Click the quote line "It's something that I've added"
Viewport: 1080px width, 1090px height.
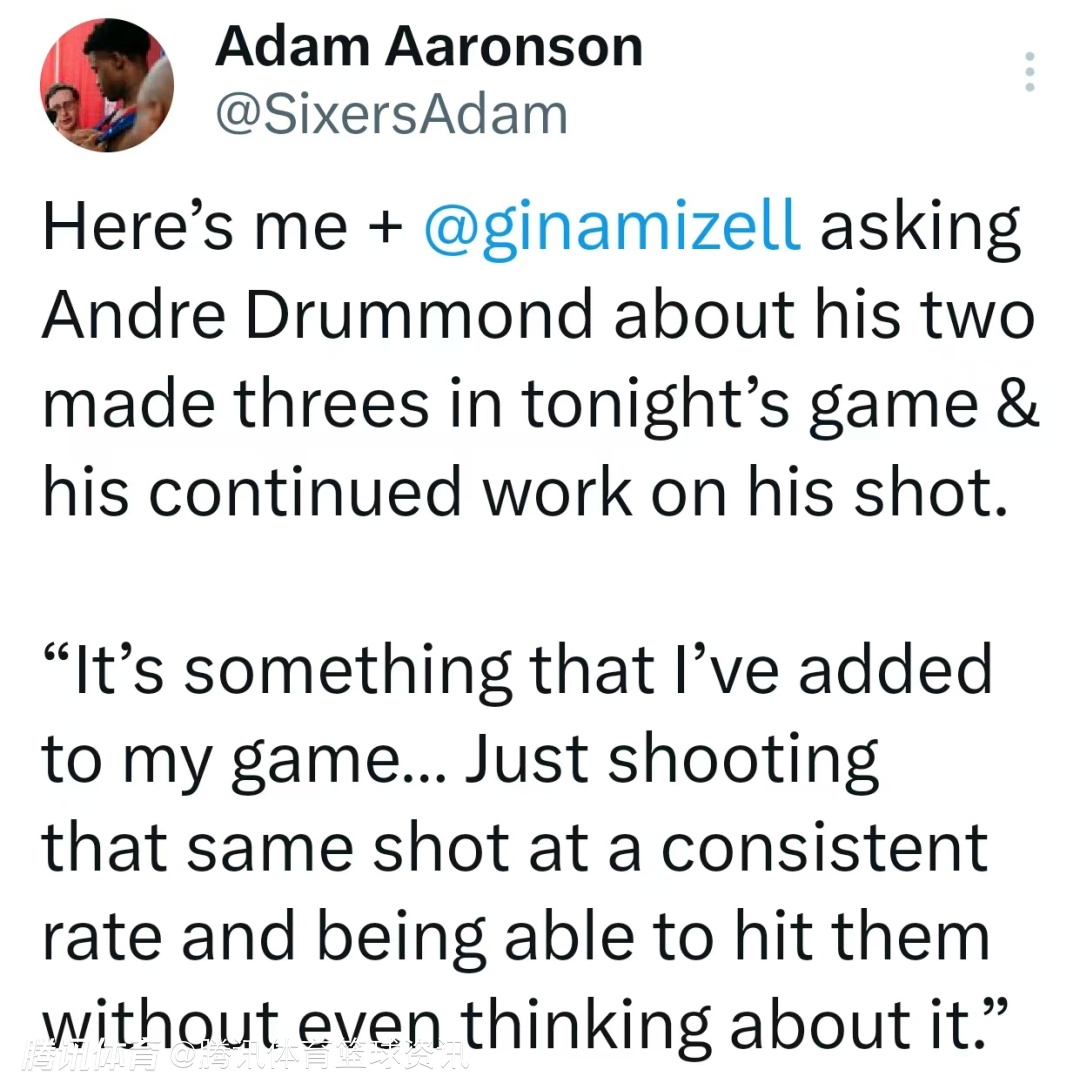[x=518, y=670]
